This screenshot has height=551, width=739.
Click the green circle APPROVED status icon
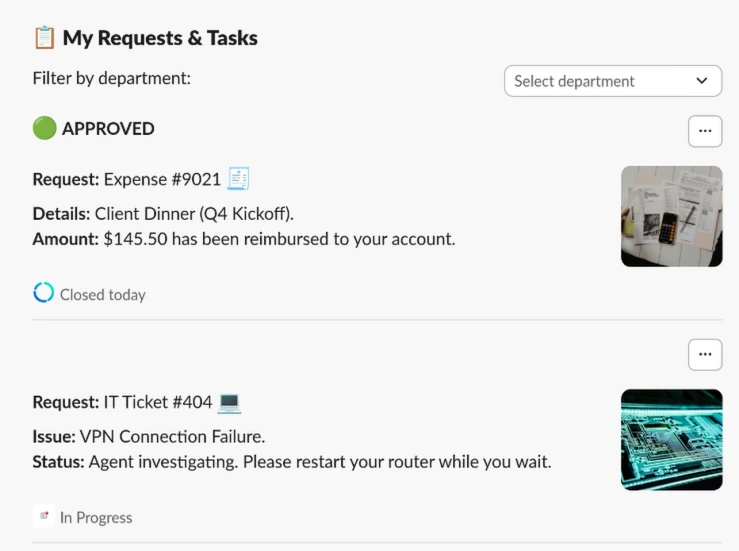point(44,128)
